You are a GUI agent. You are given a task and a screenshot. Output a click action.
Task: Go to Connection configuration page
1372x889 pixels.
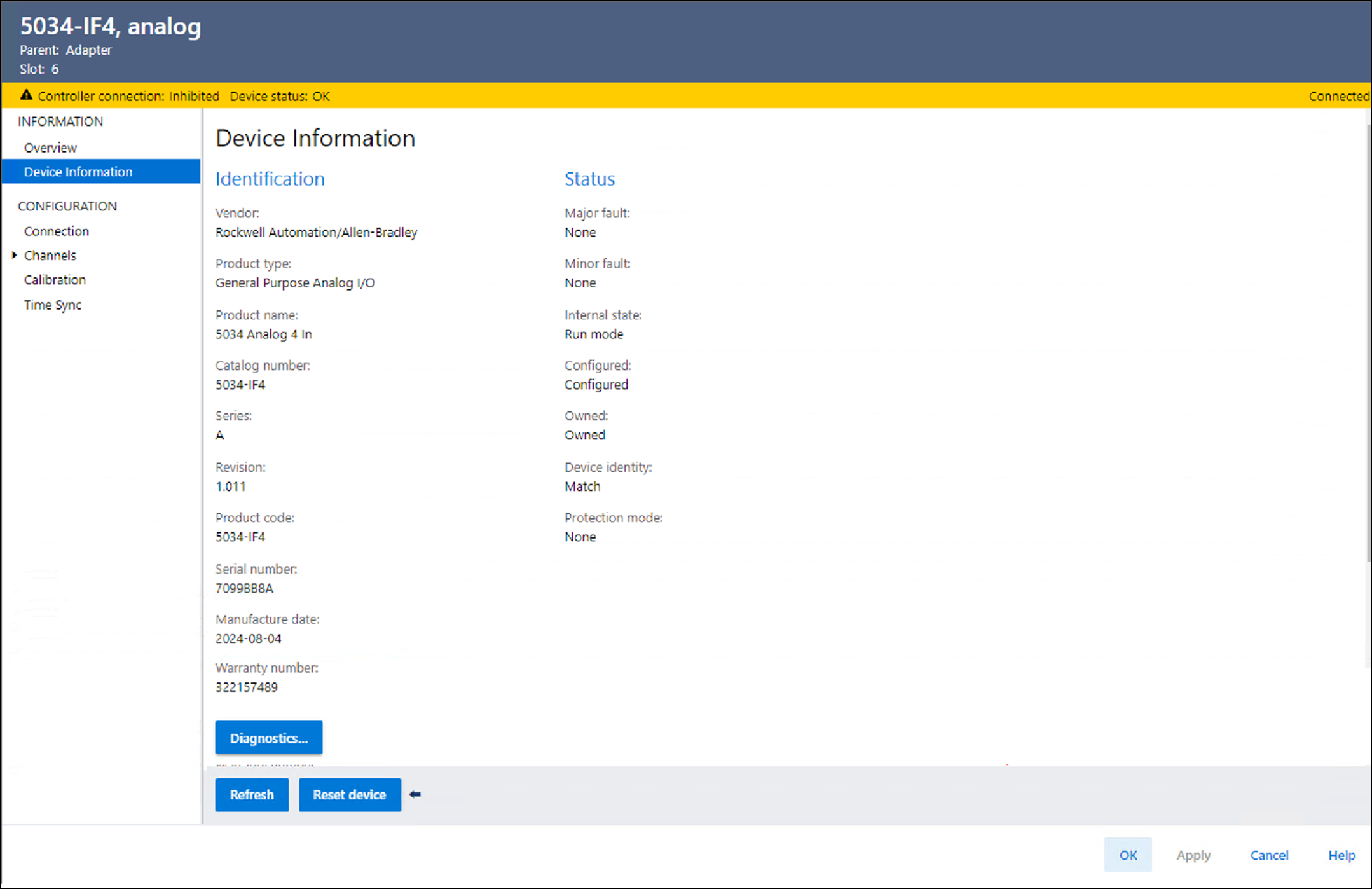[57, 231]
